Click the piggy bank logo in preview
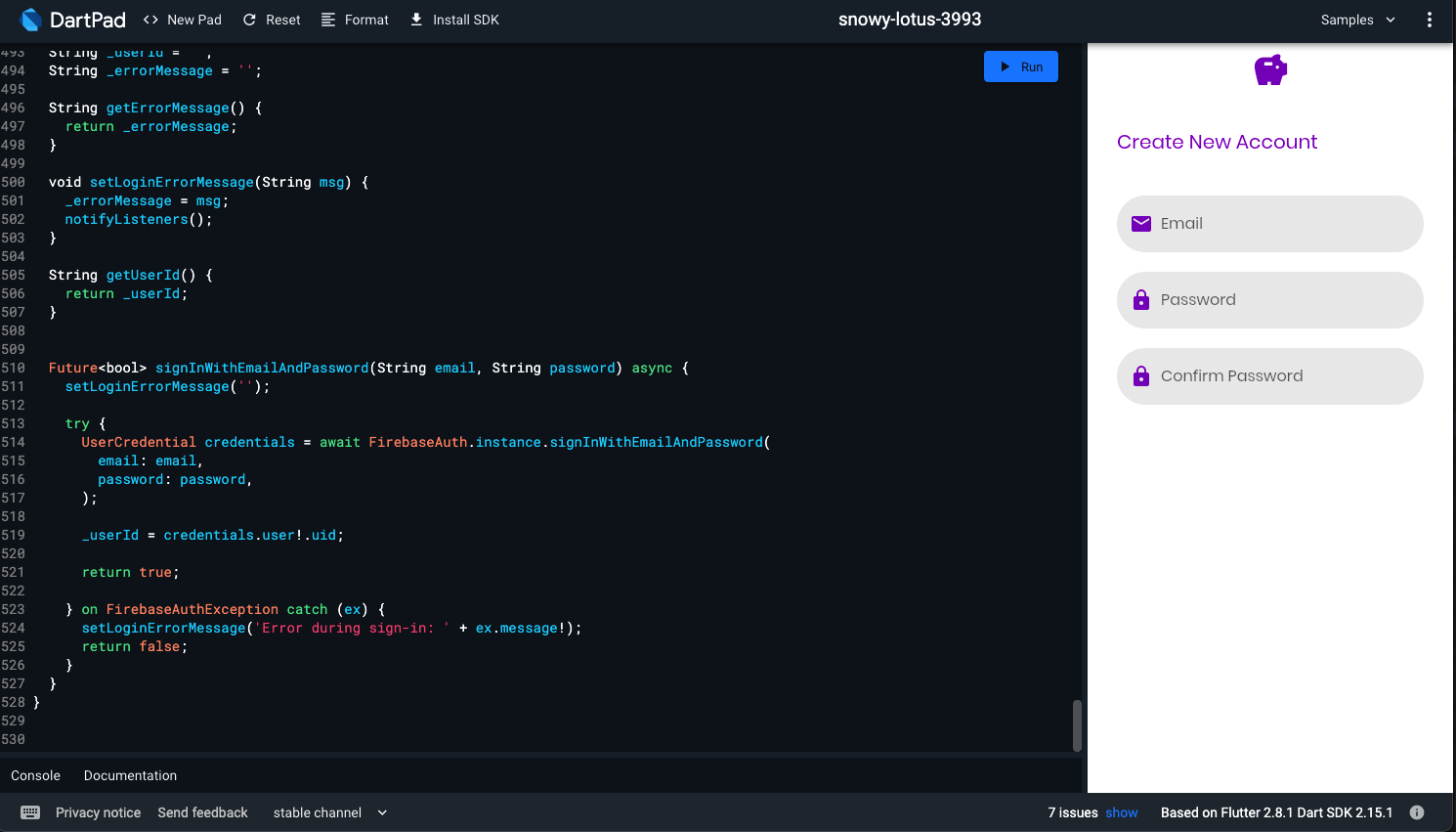1456x832 pixels. tap(1270, 70)
